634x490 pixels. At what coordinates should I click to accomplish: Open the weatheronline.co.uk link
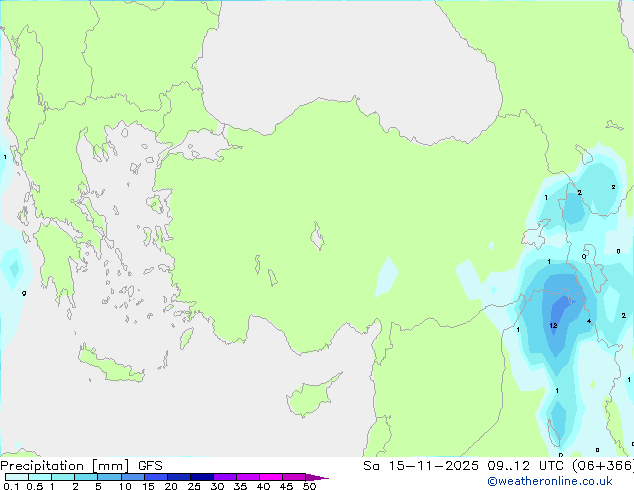550,481
